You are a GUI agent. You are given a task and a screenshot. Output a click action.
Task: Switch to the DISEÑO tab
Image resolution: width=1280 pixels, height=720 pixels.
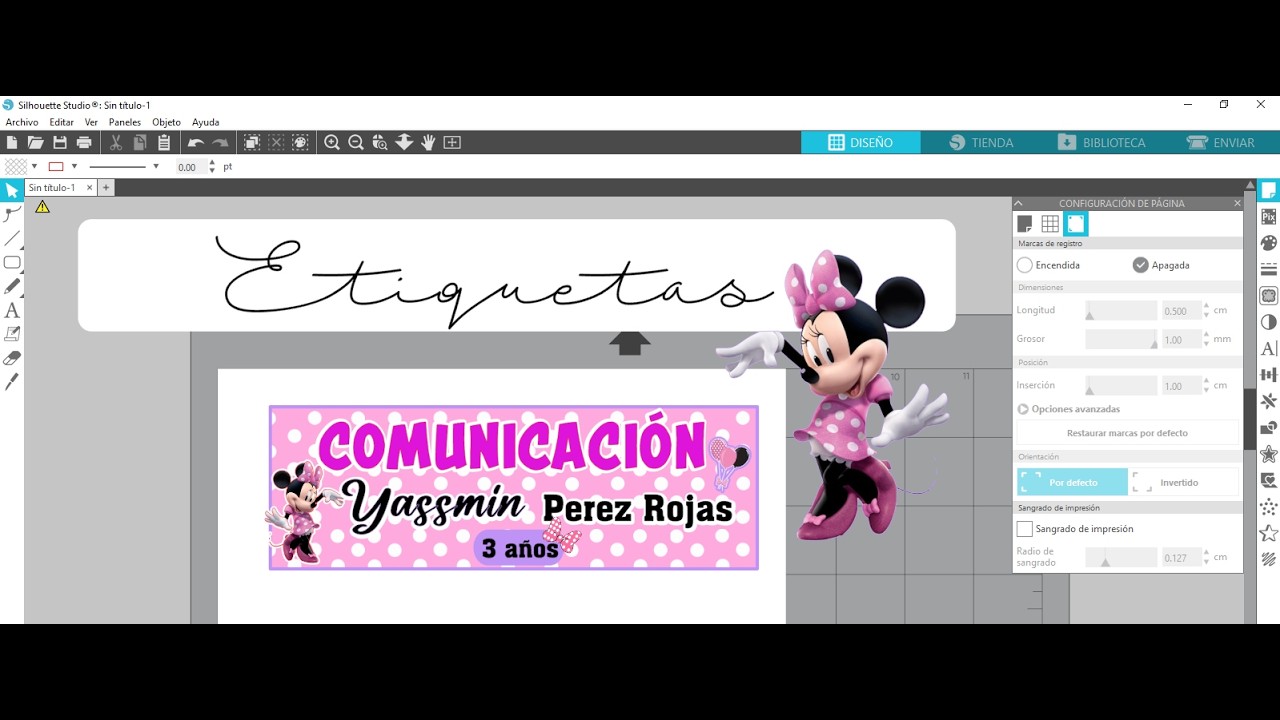click(860, 143)
